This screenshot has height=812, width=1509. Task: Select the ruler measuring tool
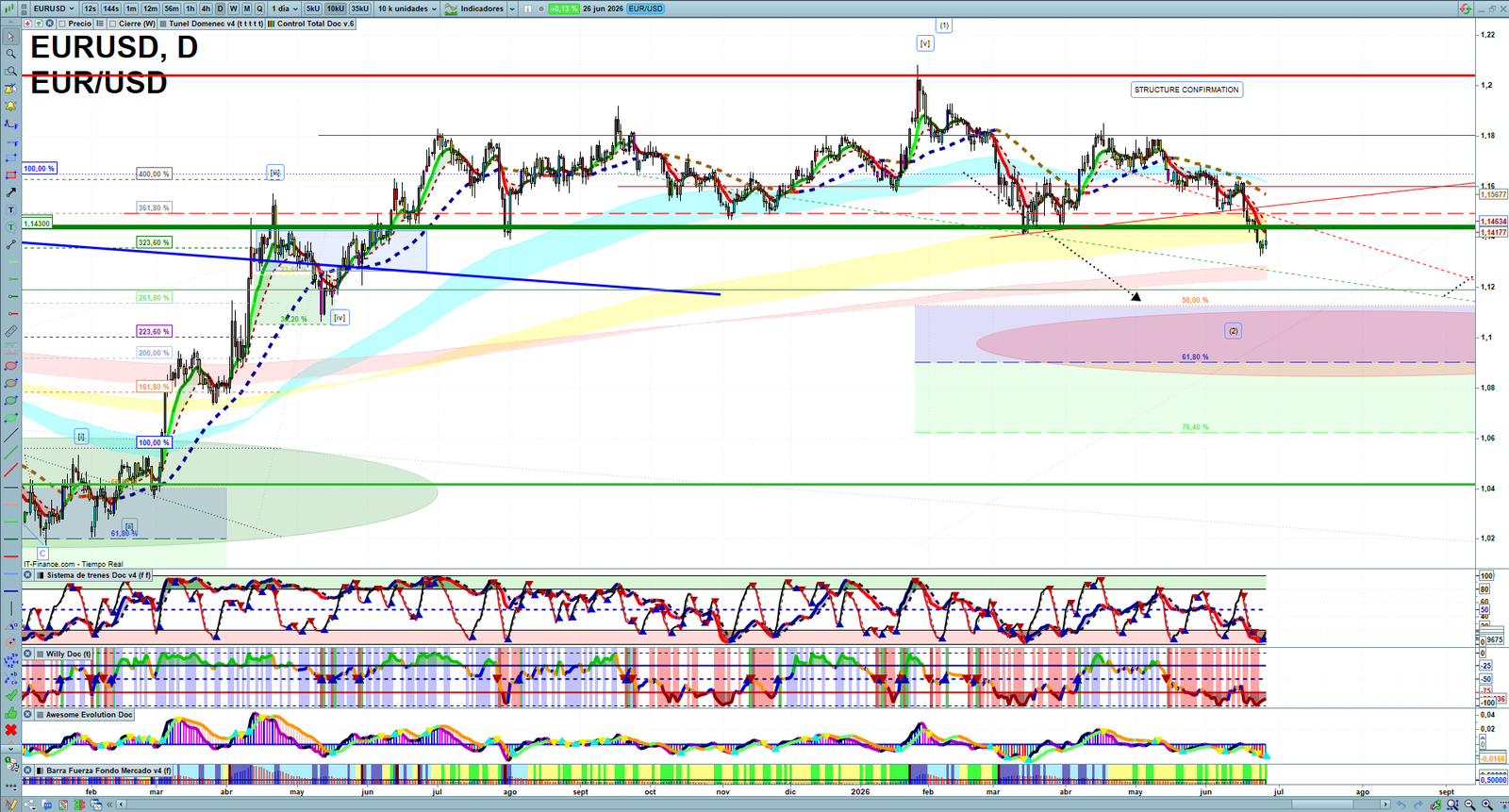point(11,331)
